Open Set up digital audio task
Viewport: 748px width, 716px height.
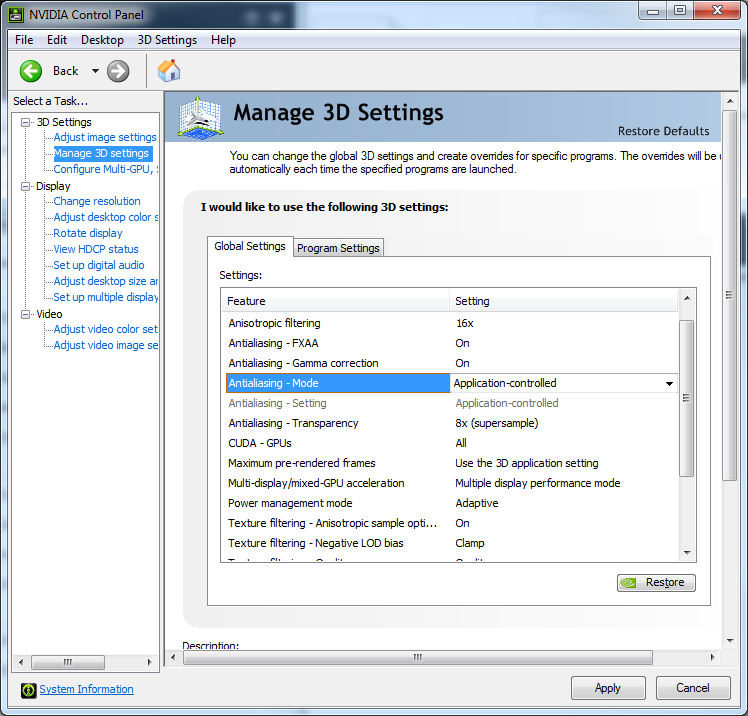99,265
